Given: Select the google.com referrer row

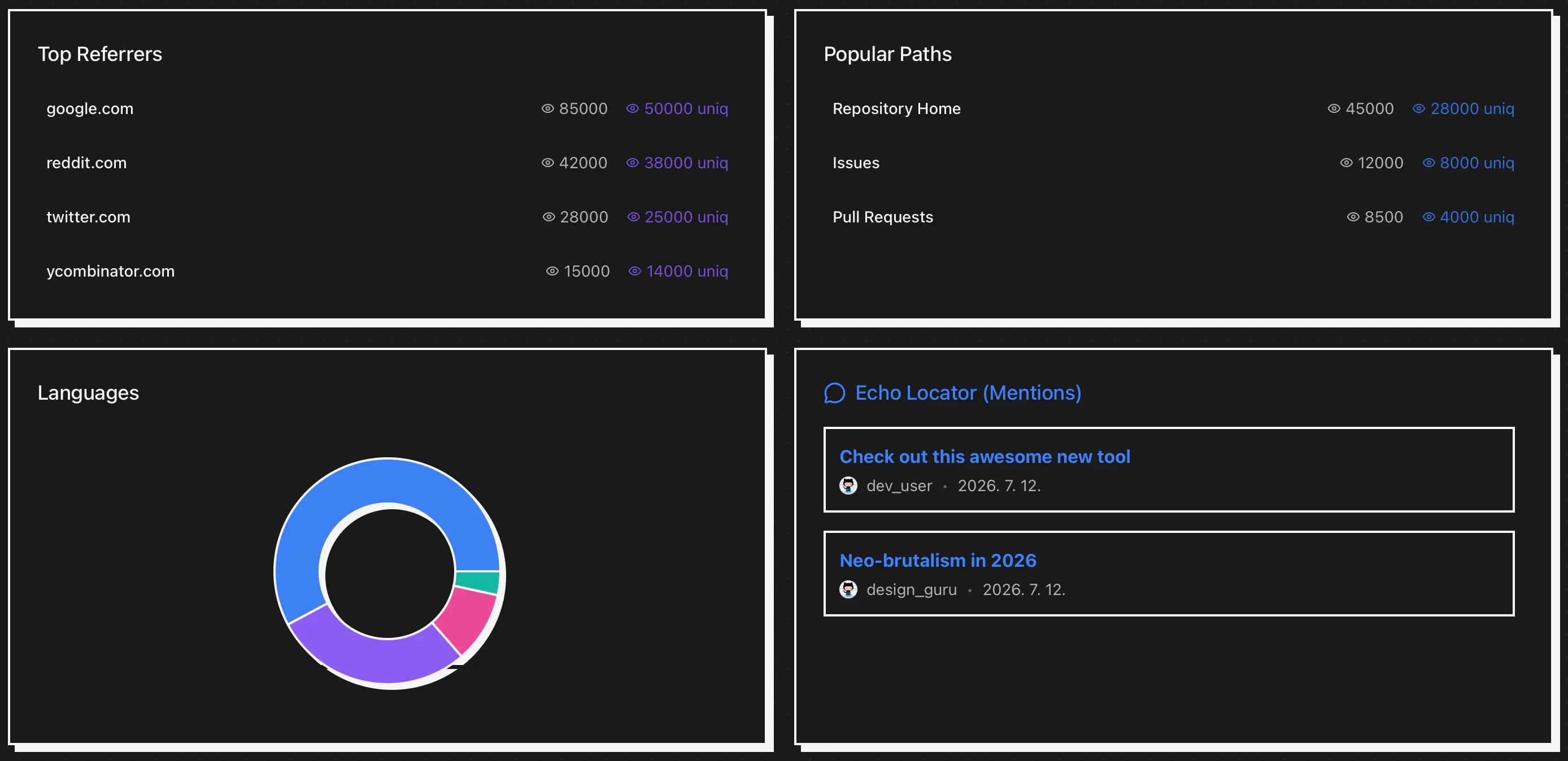Looking at the screenshot, I should click(x=387, y=108).
